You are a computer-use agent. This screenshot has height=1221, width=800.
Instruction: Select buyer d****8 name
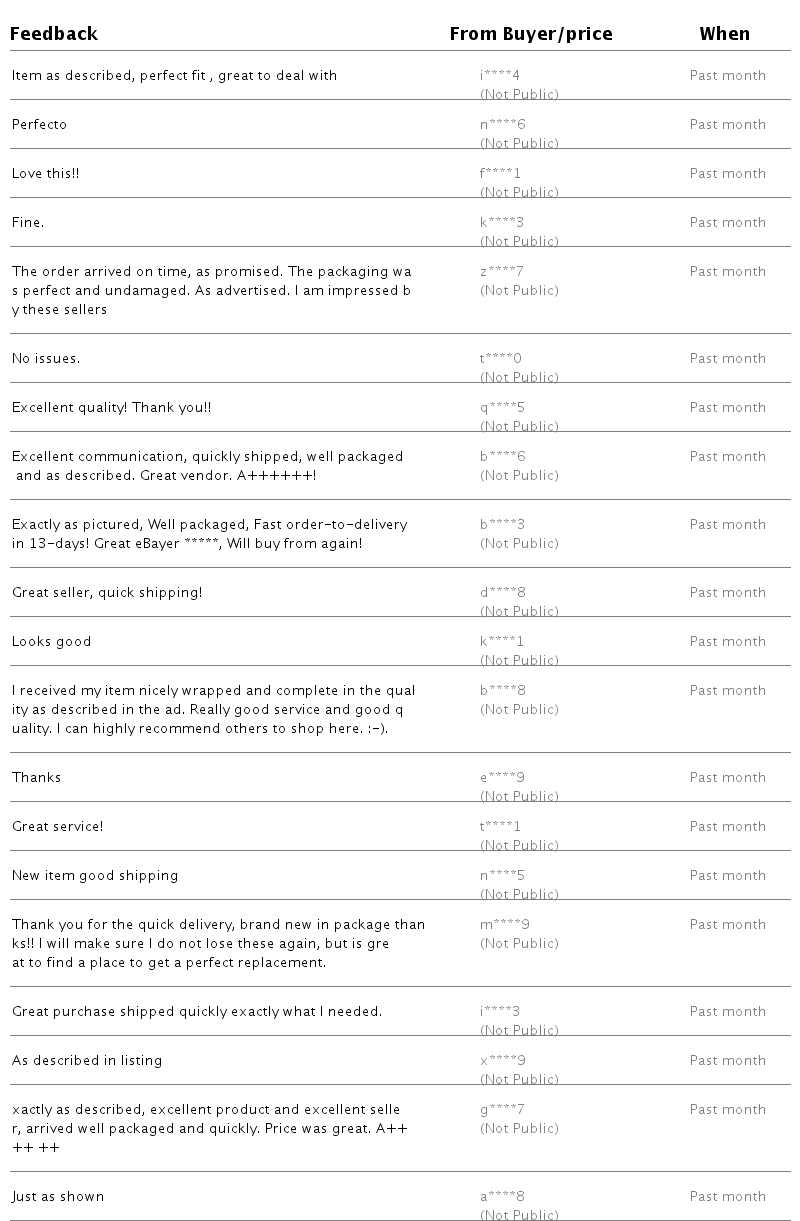pyautogui.click(x=502, y=592)
